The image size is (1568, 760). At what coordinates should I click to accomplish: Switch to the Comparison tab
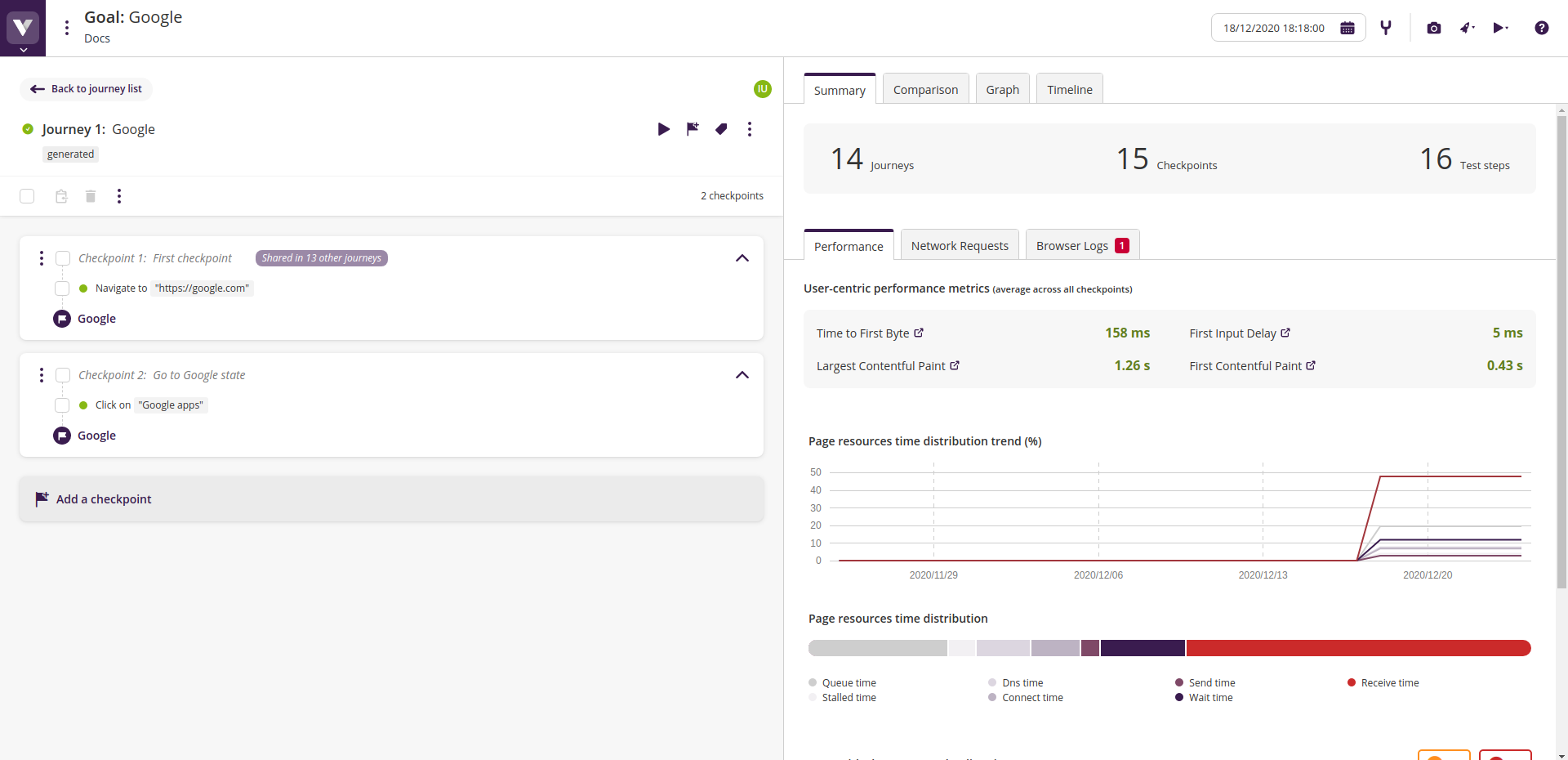(925, 90)
